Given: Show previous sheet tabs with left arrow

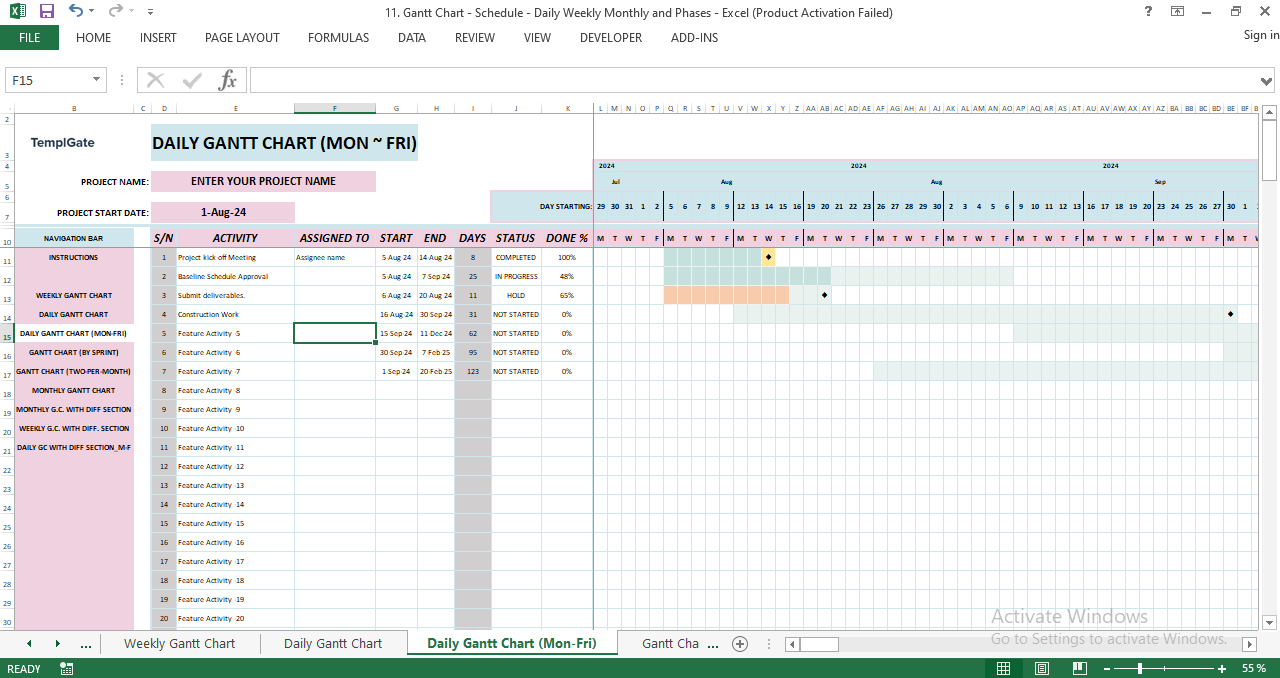Looking at the screenshot, I should [x=29, y=643].
